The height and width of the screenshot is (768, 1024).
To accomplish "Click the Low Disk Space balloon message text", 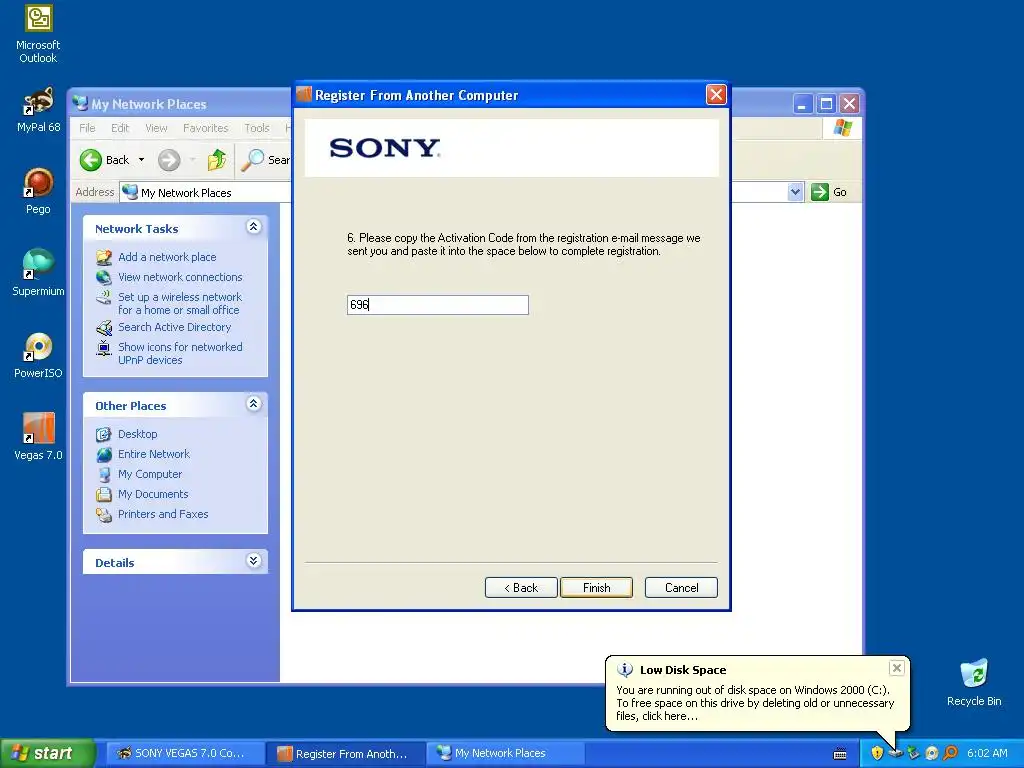I will pos(755,703).
